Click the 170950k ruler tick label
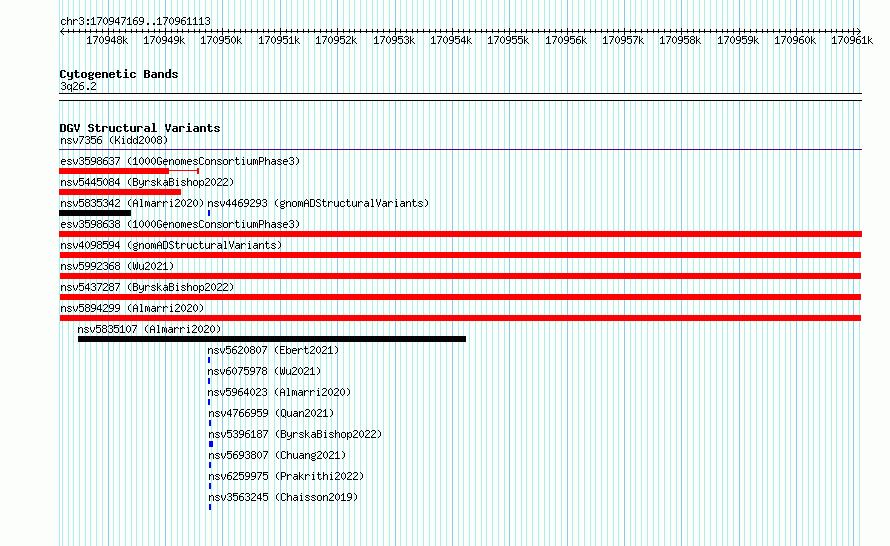Viewport: 890px width, 546px height. point(221,40)
